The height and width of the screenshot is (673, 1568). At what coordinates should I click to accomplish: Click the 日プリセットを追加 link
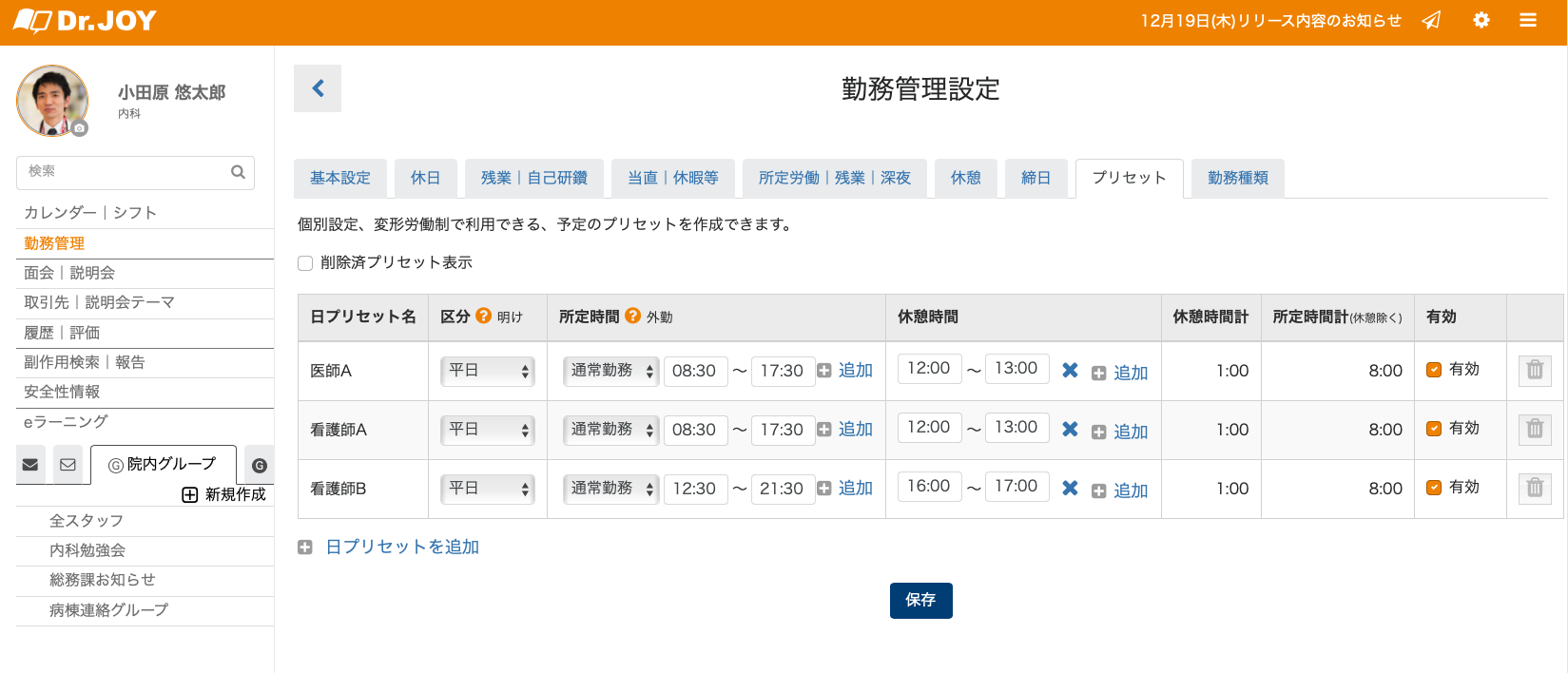pos(402,548)
